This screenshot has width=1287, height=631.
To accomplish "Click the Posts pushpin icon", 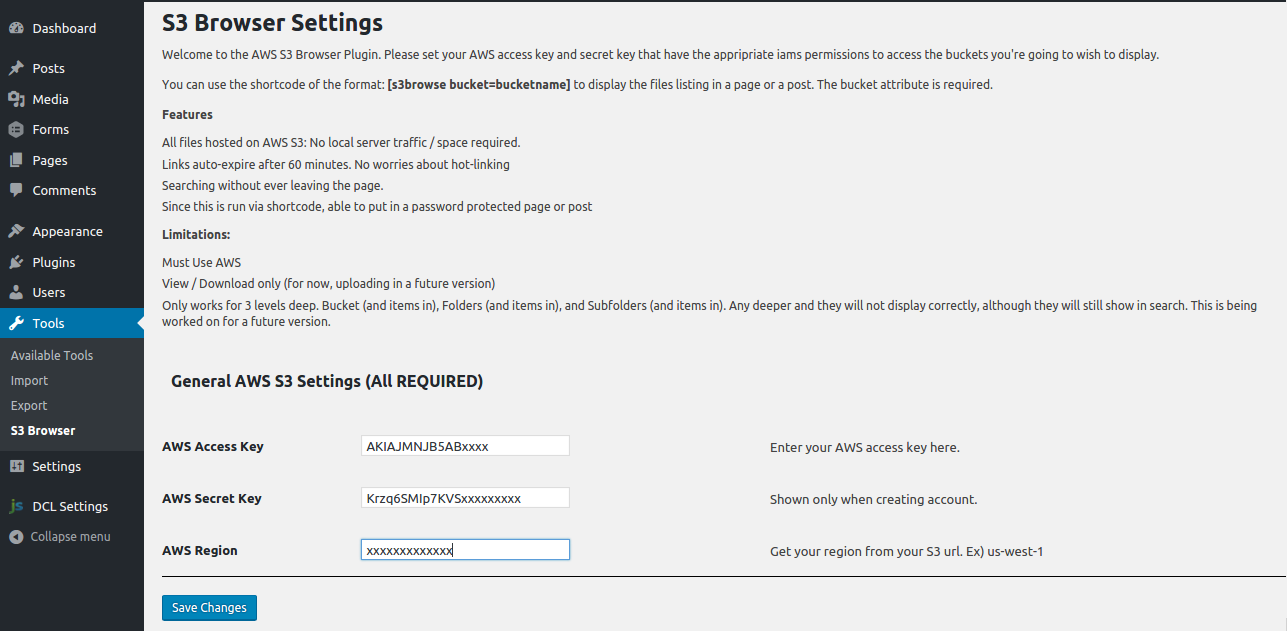I will click(x=16, y=69).
